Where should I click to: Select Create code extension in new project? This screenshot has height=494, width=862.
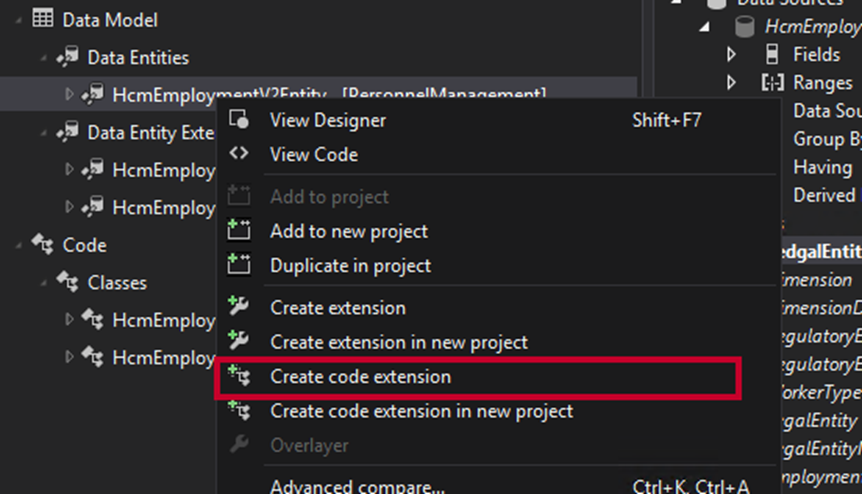tap(421, 411)
